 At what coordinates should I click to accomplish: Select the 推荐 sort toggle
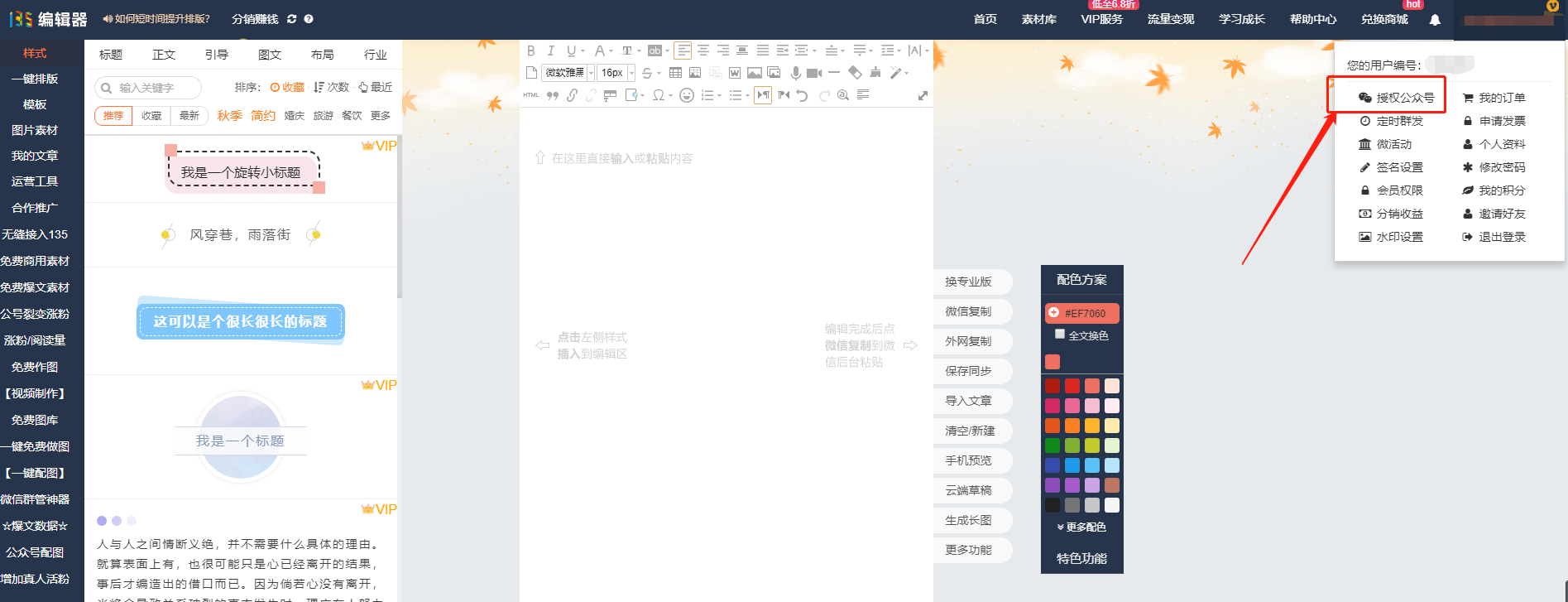click(x=113, y=116)
